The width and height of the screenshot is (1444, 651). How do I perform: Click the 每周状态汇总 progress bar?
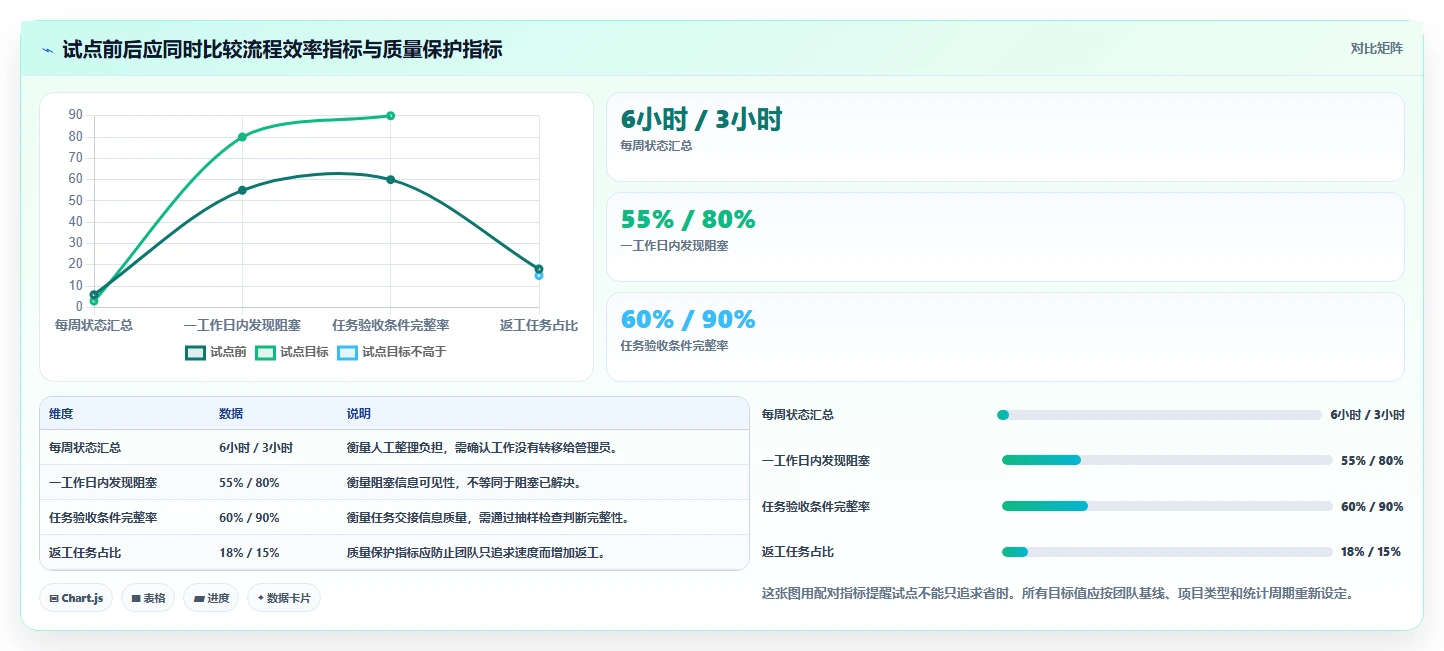click(1159, 415)
